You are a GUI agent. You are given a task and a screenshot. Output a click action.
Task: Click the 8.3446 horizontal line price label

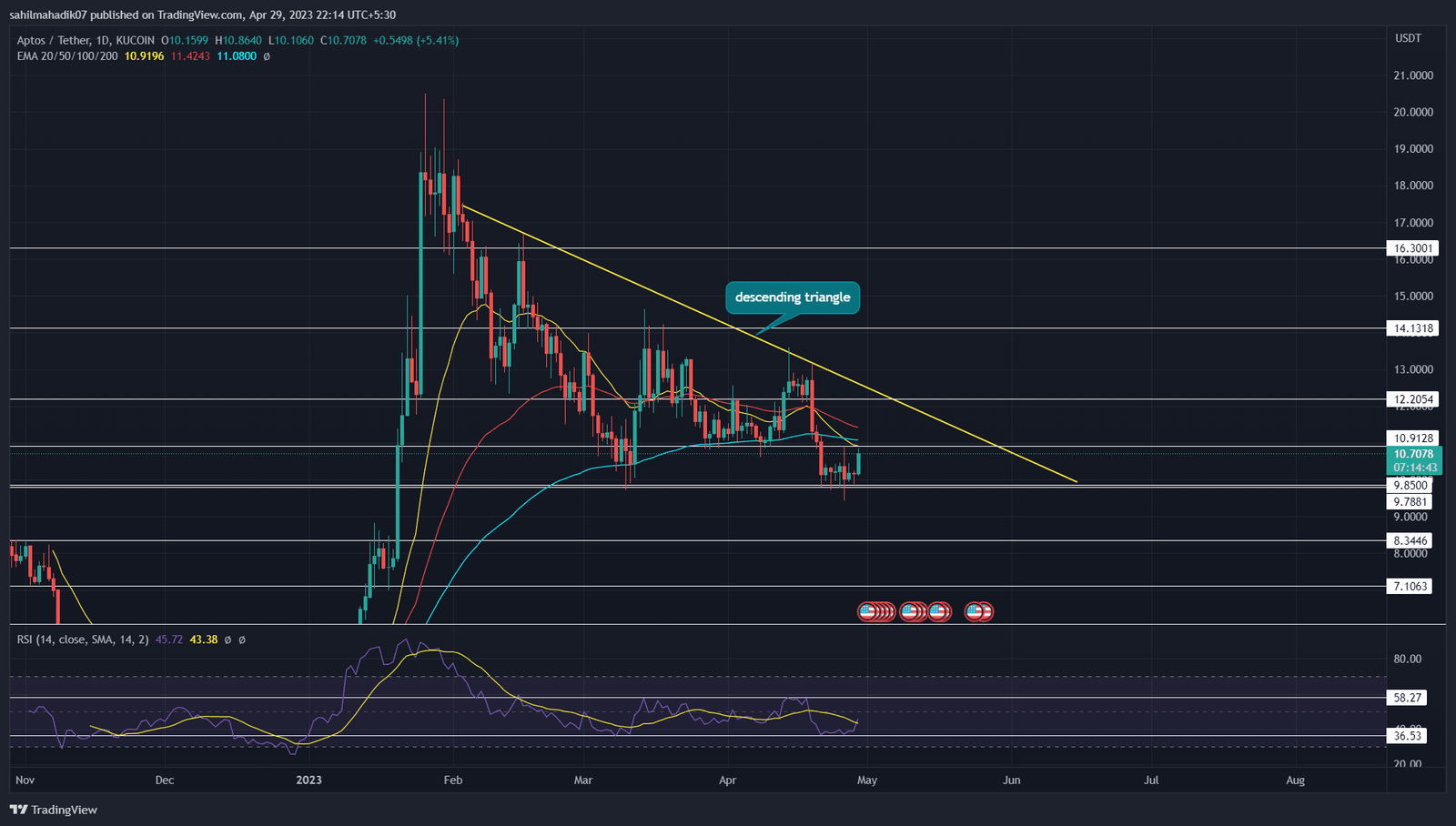pyautogui.click(x=1410, y=541)
